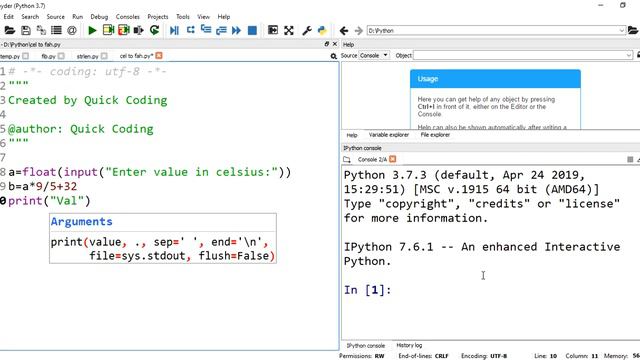Viewport: 640px width, 360px height.
Task: Click the Open file folder icon
Action: [x=9, y=30]
